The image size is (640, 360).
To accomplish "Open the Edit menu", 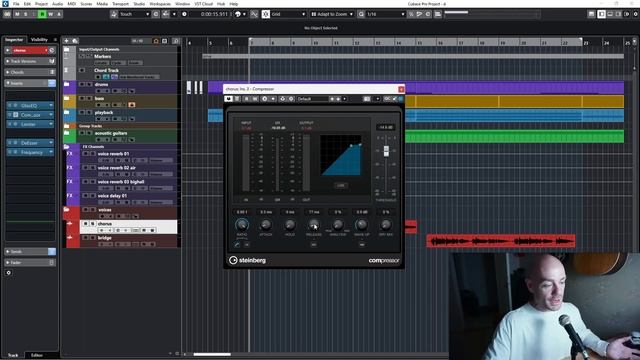I will coord(27,4).
